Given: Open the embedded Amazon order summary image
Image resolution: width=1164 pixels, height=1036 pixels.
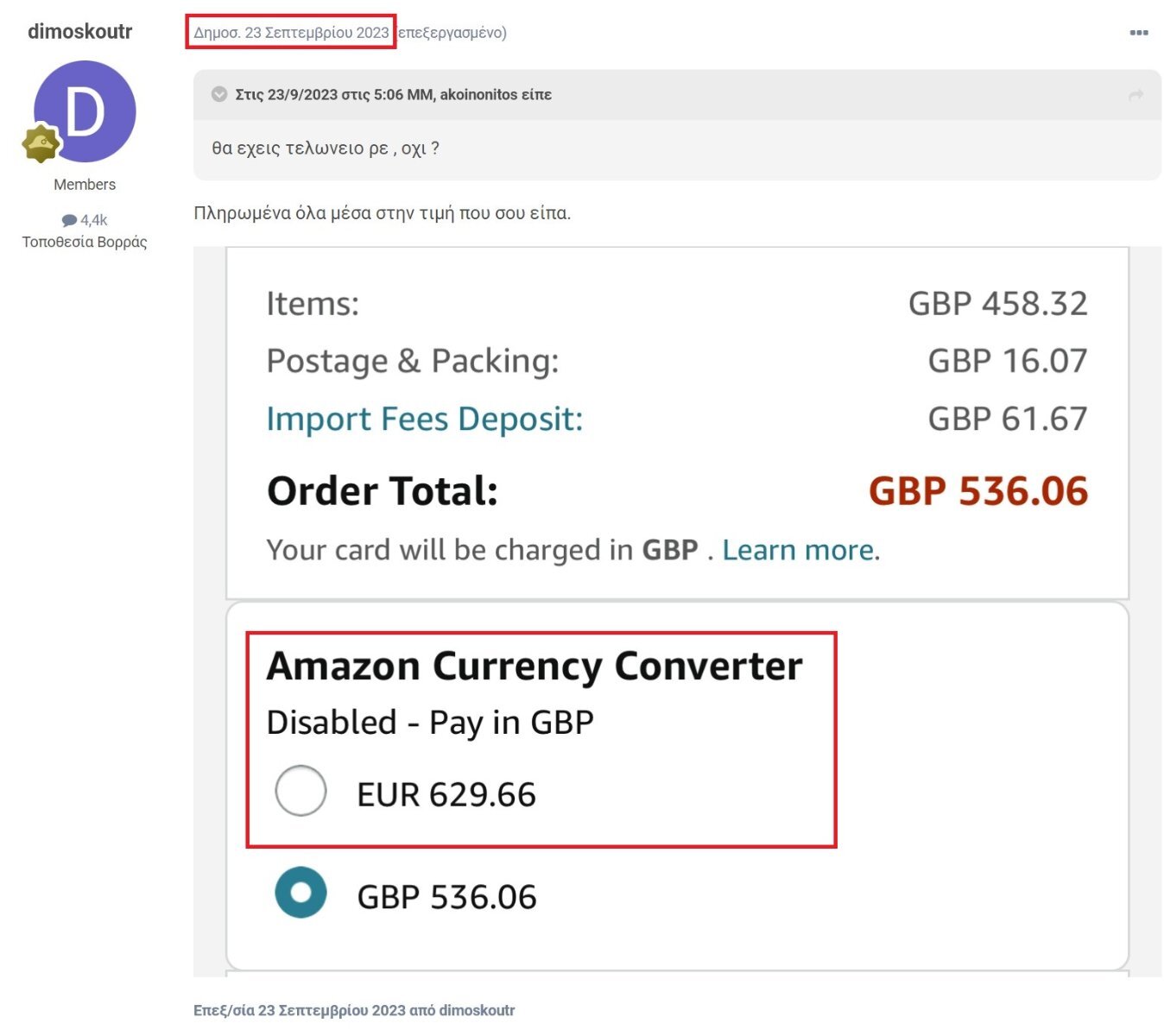Looking at the screenshot, I should click(677, 611).
